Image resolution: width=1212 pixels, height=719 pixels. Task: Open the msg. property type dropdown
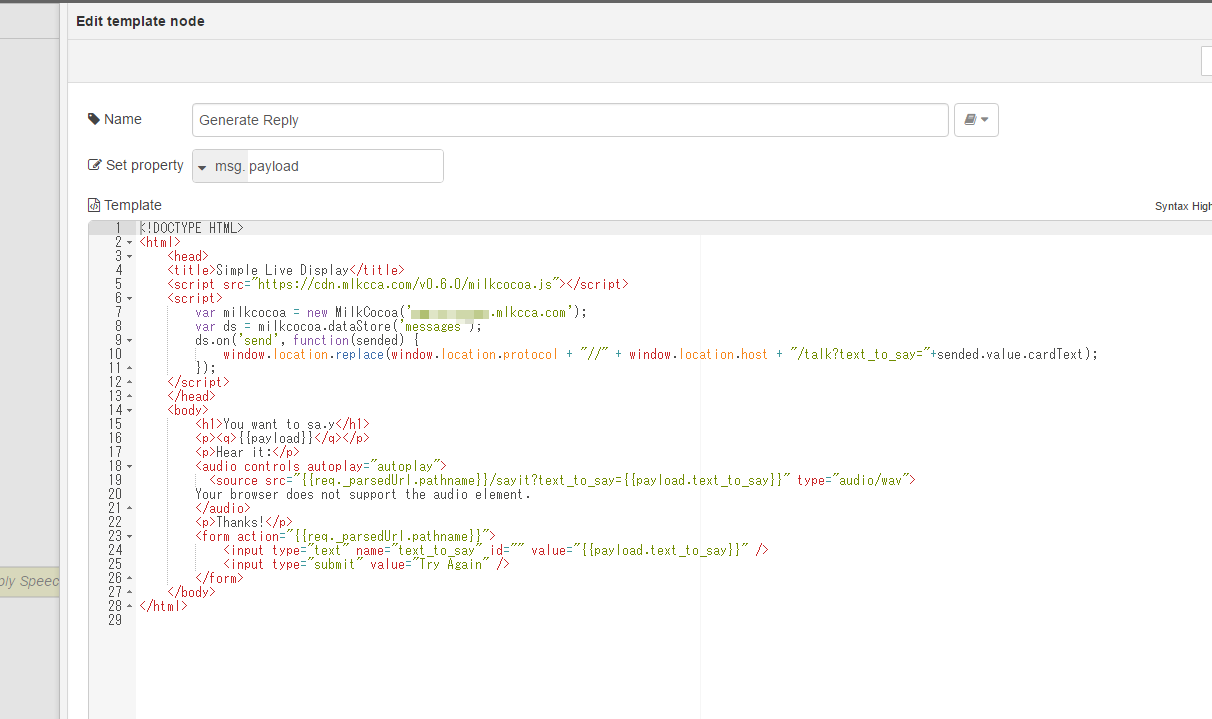[202, 167]
